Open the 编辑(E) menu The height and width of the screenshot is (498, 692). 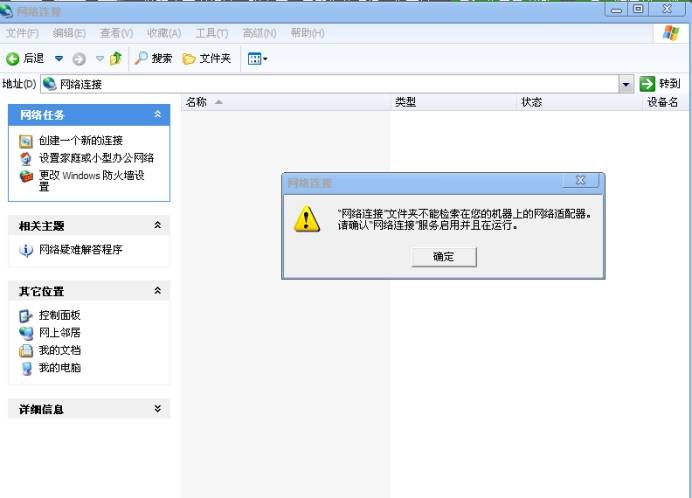point(69,33)
